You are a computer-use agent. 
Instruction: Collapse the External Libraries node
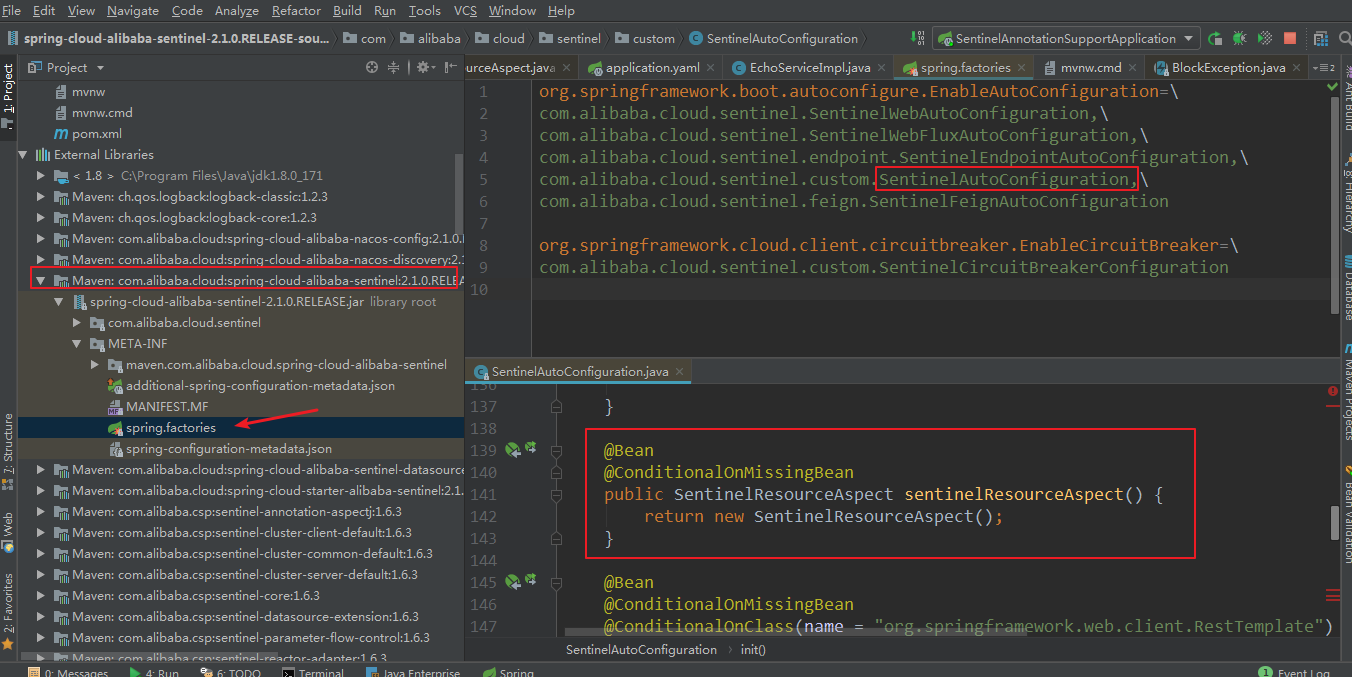pos(24,155)
